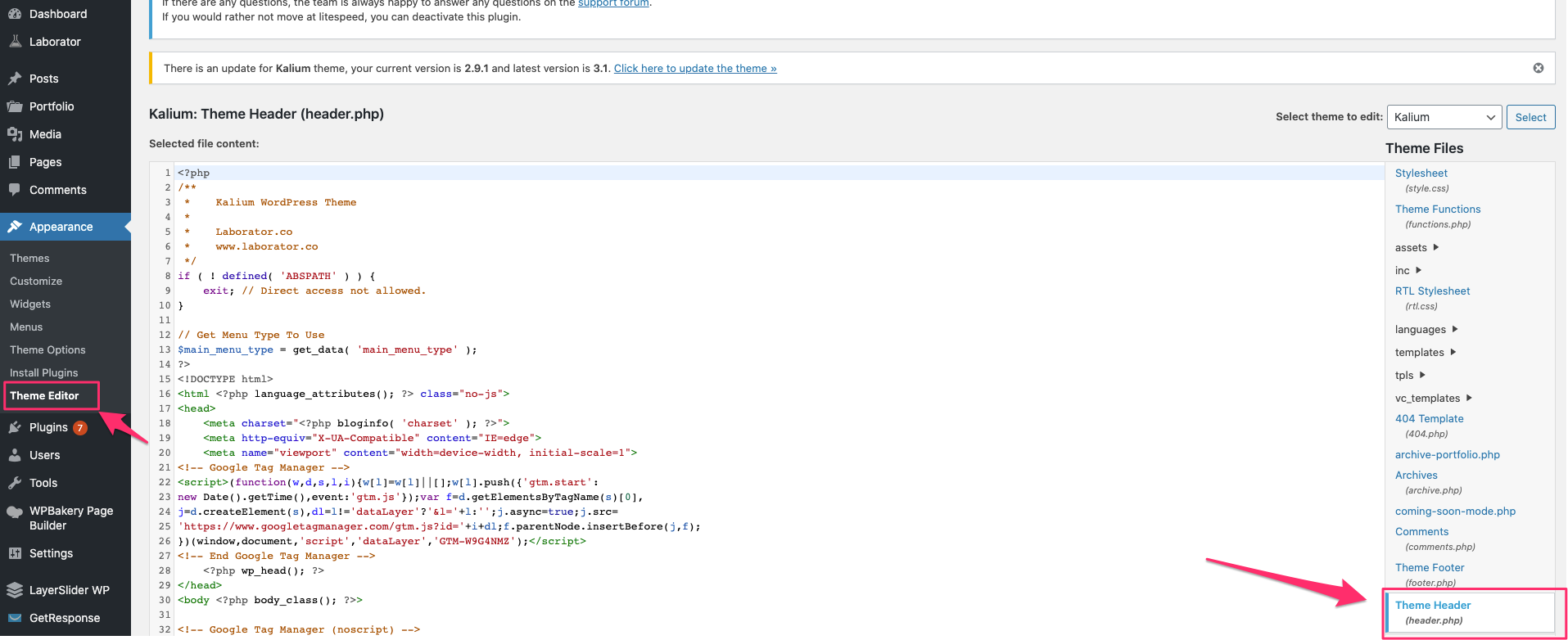
Task: Click the update the theme link
Action: click(x=695, y=68)
